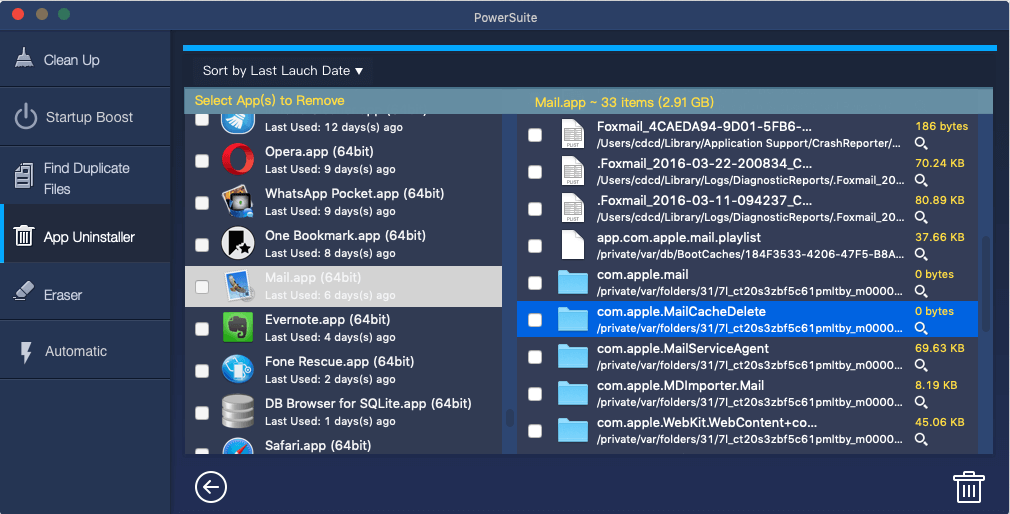Check the com.apple.WebKit.WebContent checkbox
The width and height of the screenshot is (1010, 514).
(x=535, y=431)
